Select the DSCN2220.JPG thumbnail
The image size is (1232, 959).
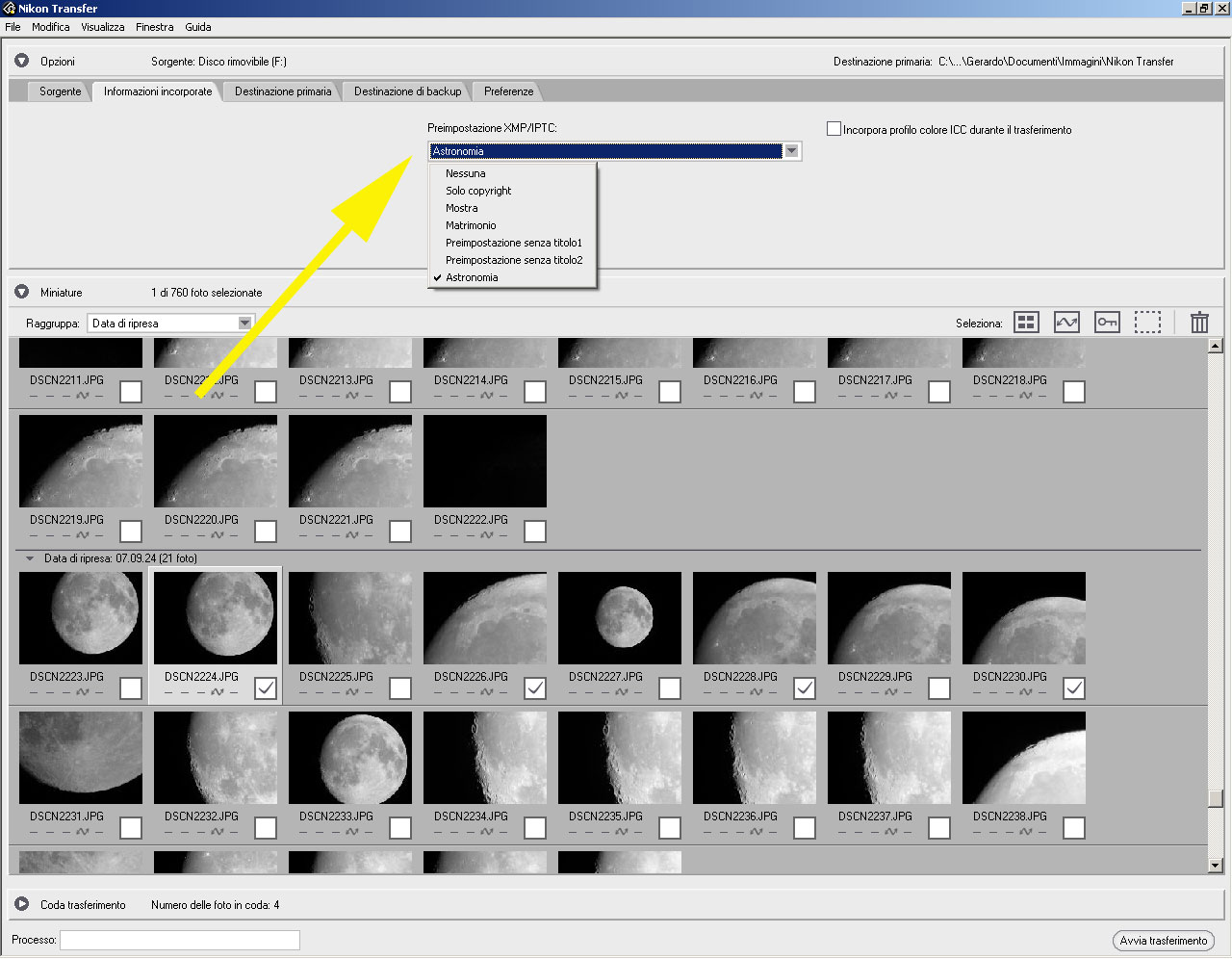[x=216, y=461]
